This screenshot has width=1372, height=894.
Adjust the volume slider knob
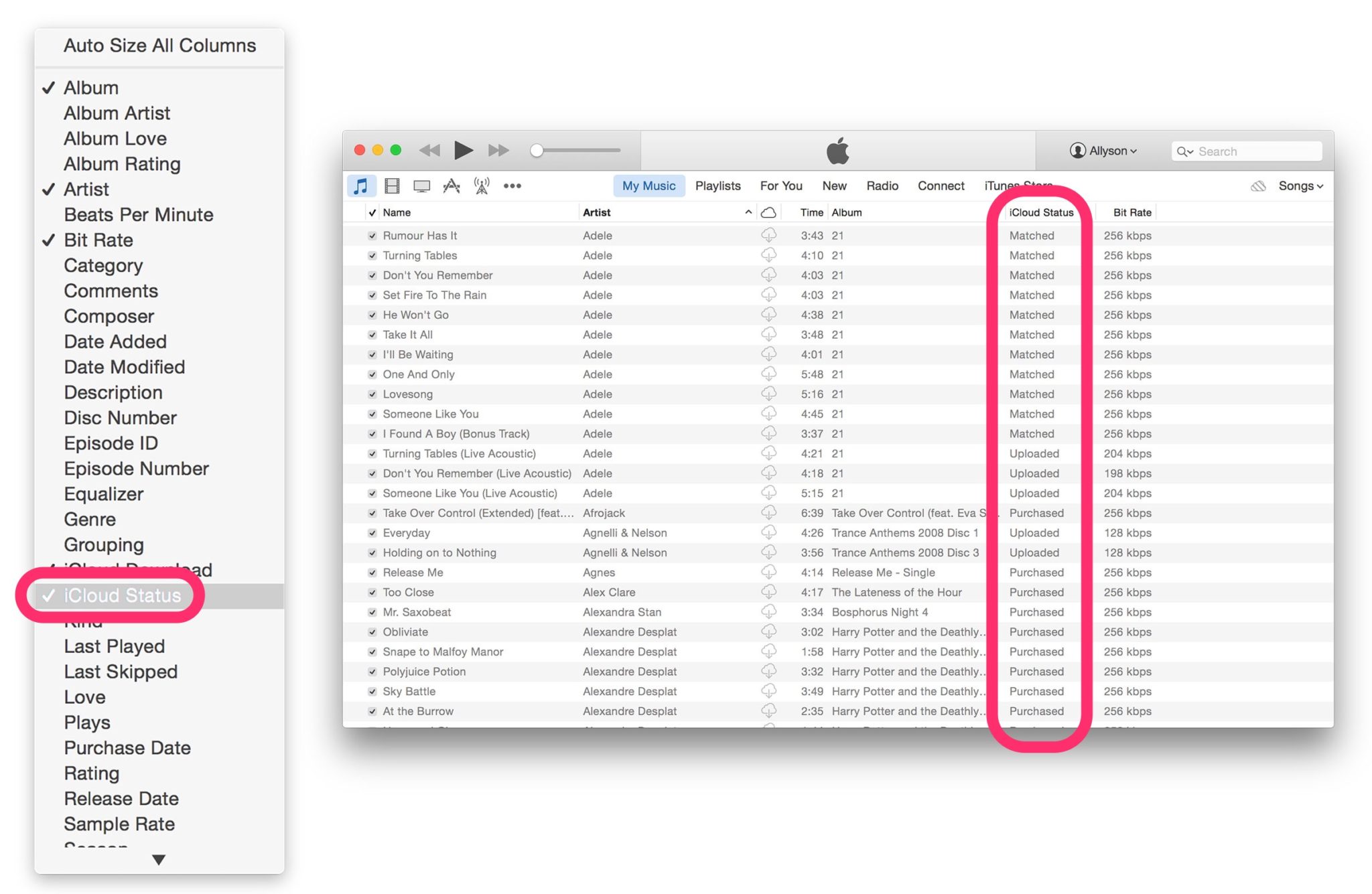tap(537, 151)
